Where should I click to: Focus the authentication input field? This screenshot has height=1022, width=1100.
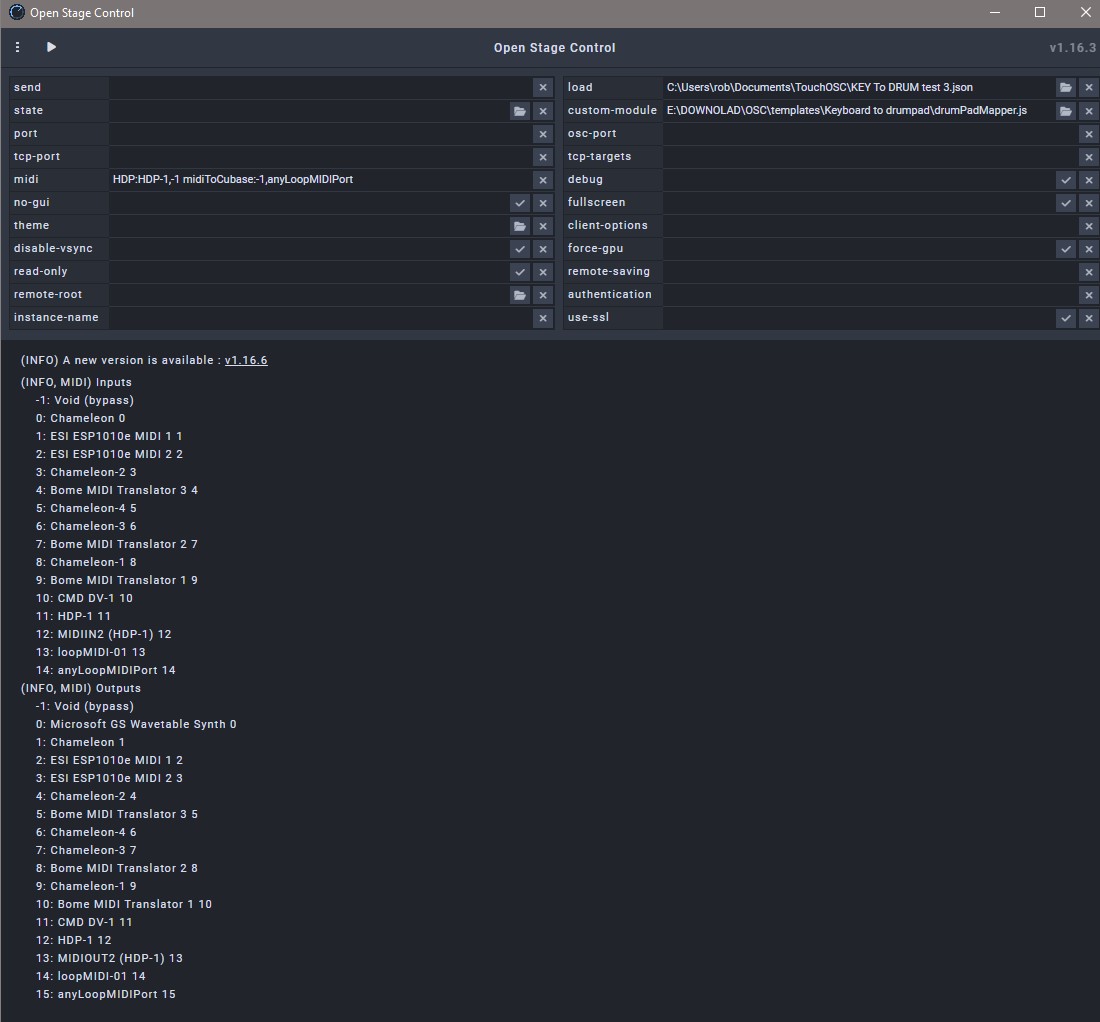[870, 295]
